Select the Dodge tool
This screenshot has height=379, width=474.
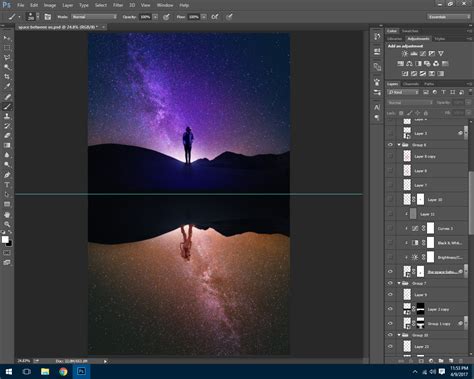pos(7,165)
